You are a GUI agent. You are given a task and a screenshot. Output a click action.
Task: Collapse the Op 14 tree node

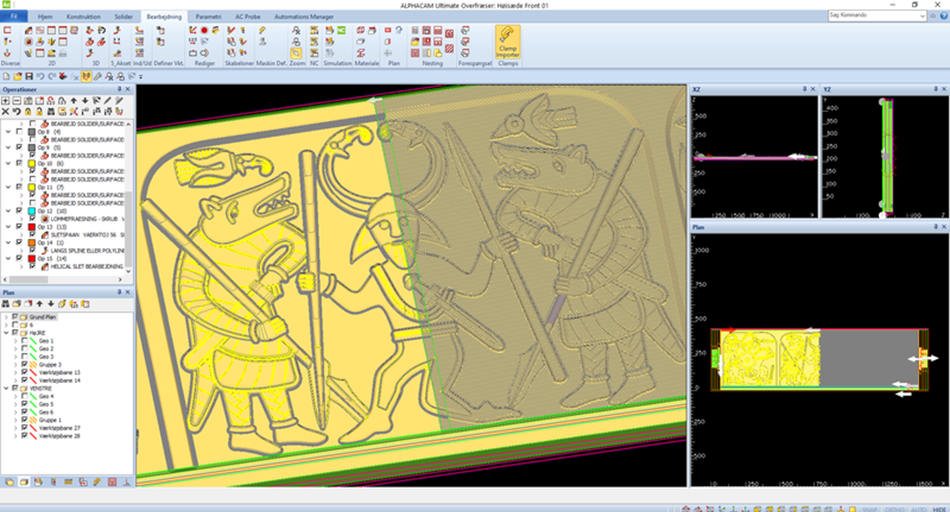[x=8, y=242]
